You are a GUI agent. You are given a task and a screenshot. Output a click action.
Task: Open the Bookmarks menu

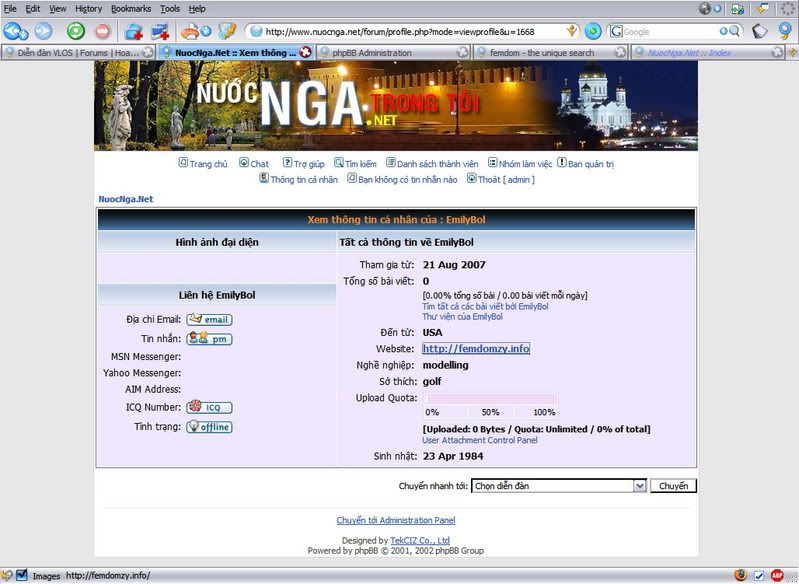point(131,8)
